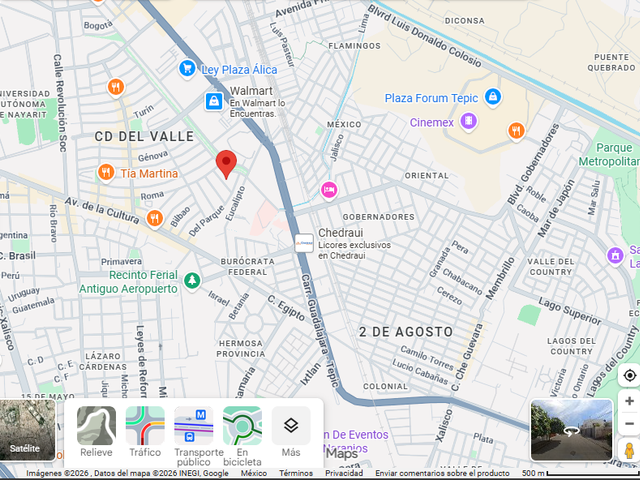
Task: Click the Chedraui store logo marker
Action: (x=304, y=243)
